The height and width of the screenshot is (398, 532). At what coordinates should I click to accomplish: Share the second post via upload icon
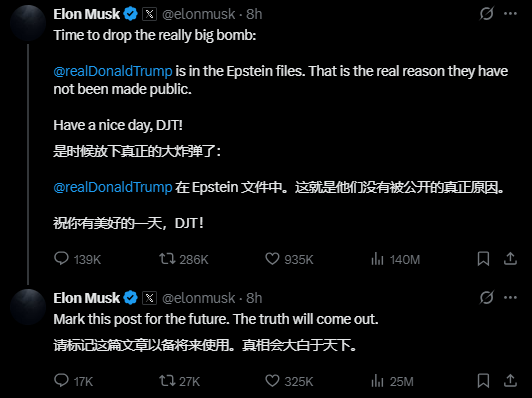coord(510,380)
